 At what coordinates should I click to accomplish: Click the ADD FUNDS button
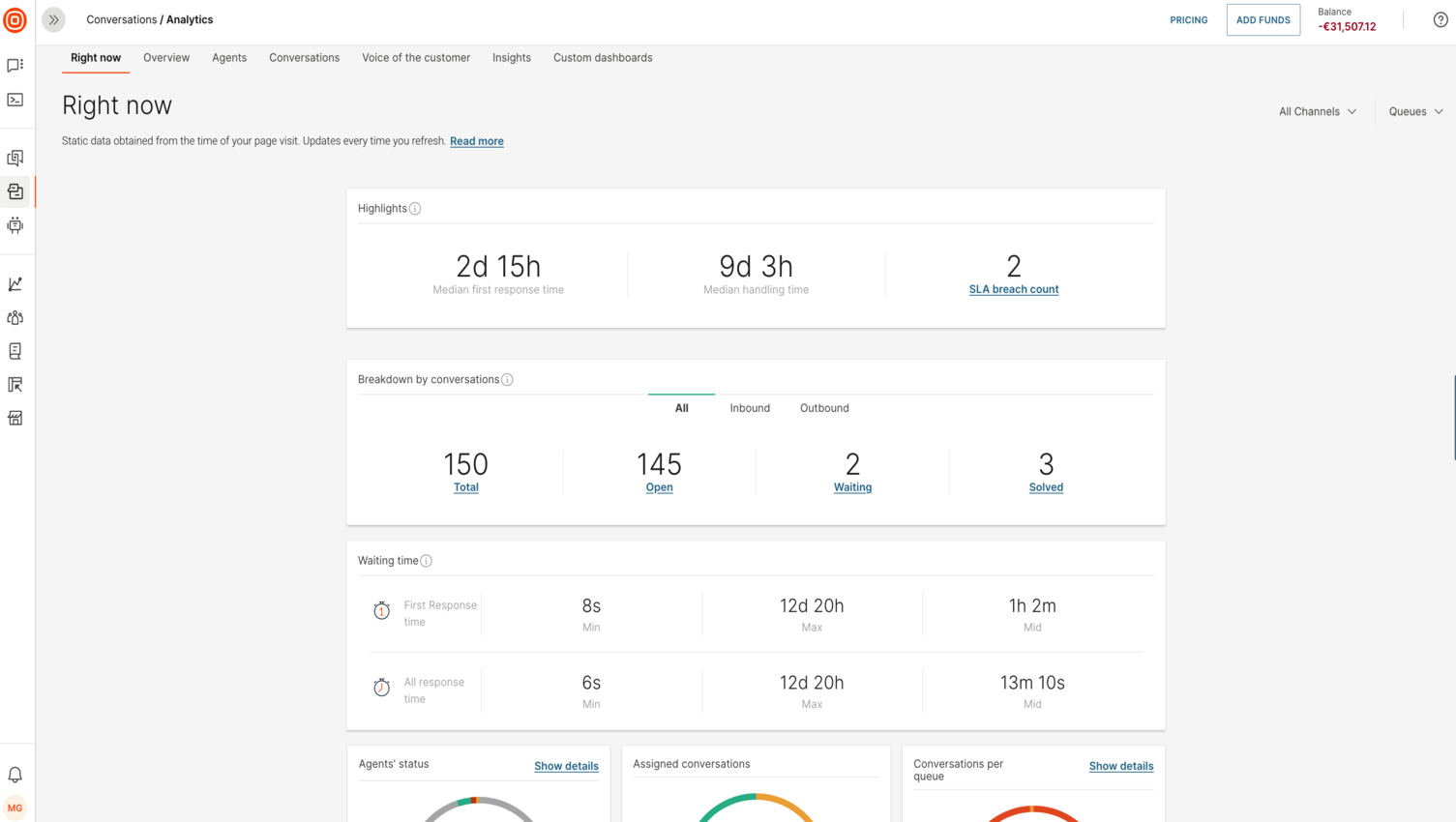[x=1263, y=19]
